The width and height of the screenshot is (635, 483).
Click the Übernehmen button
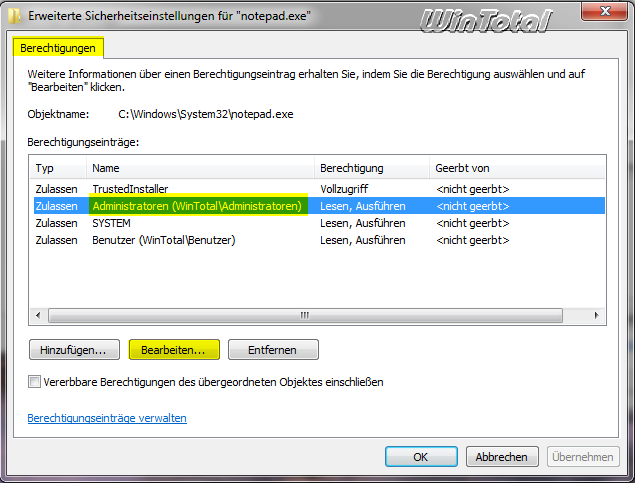pos(583,457)
